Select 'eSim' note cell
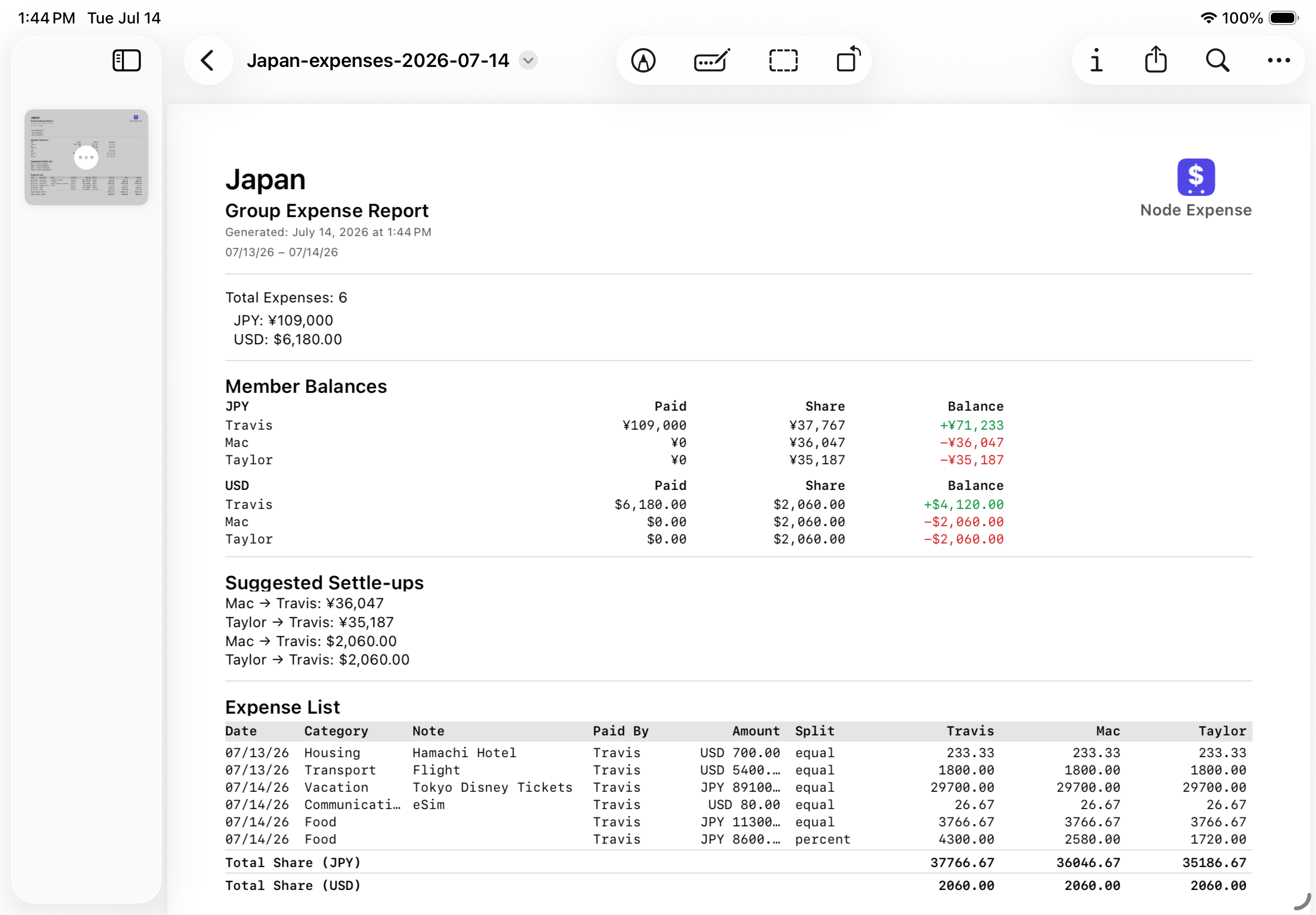Image resolution: width=1316 pixels, height=915 pixels. (x=428, y=805)
